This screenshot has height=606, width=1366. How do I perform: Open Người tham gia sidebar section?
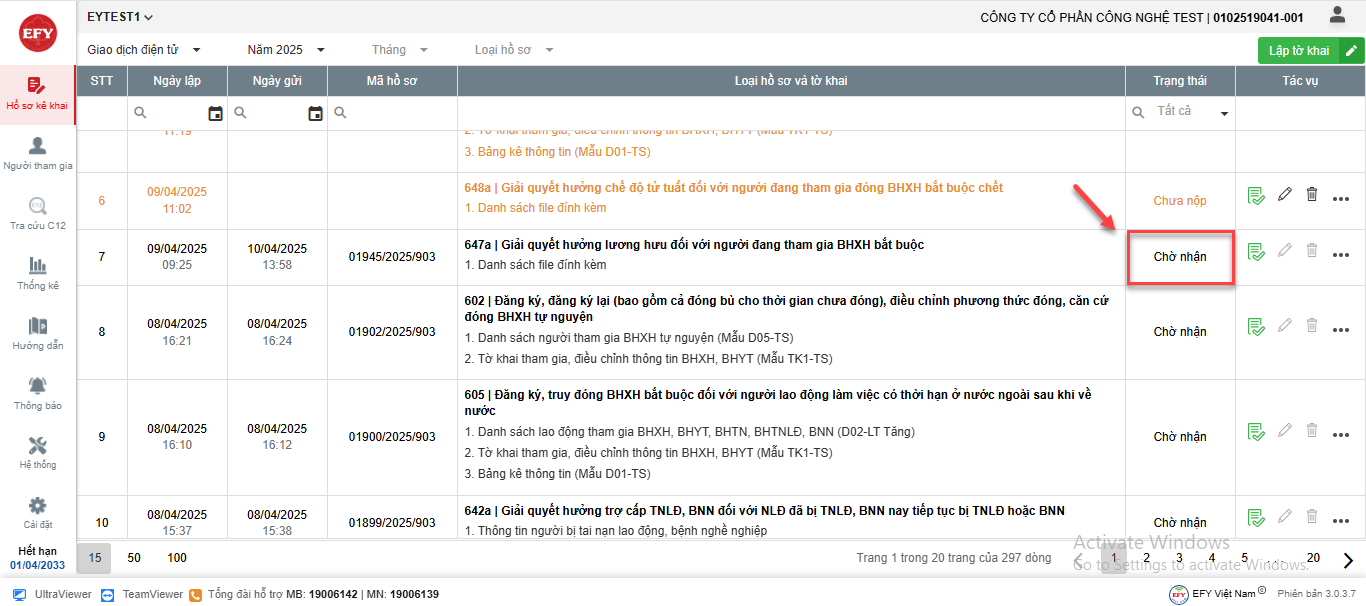pos(37,154)
